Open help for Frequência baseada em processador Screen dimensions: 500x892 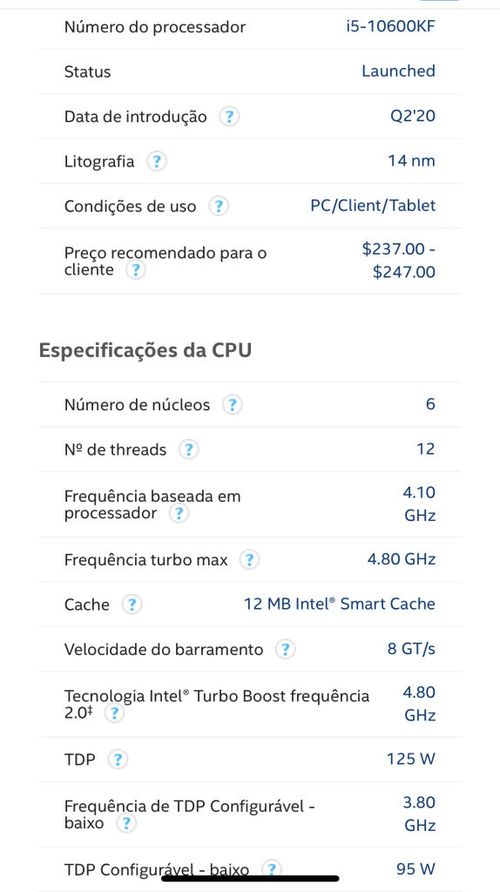(179, 514)
